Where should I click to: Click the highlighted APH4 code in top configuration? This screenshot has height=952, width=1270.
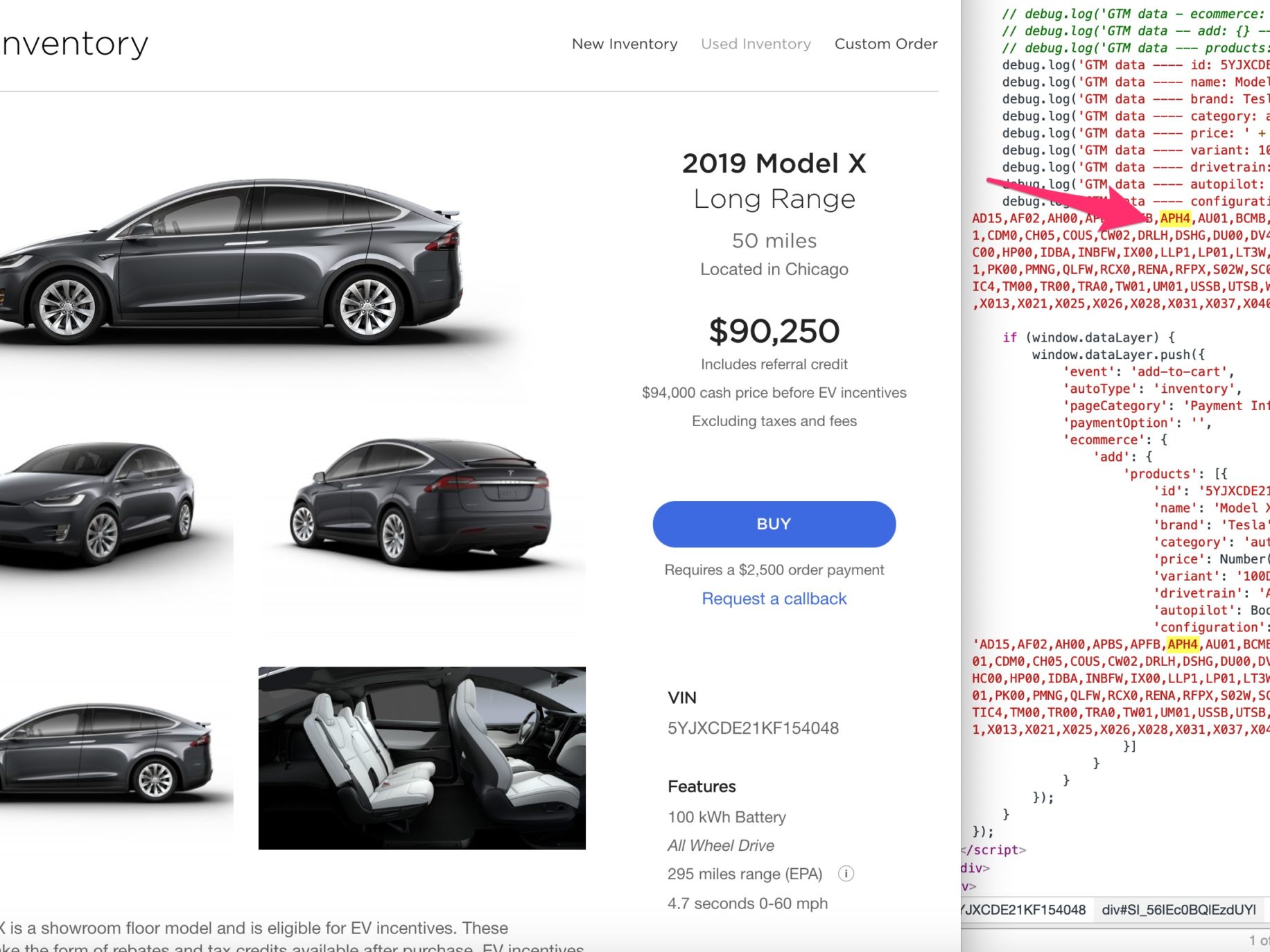[1175, 218]
